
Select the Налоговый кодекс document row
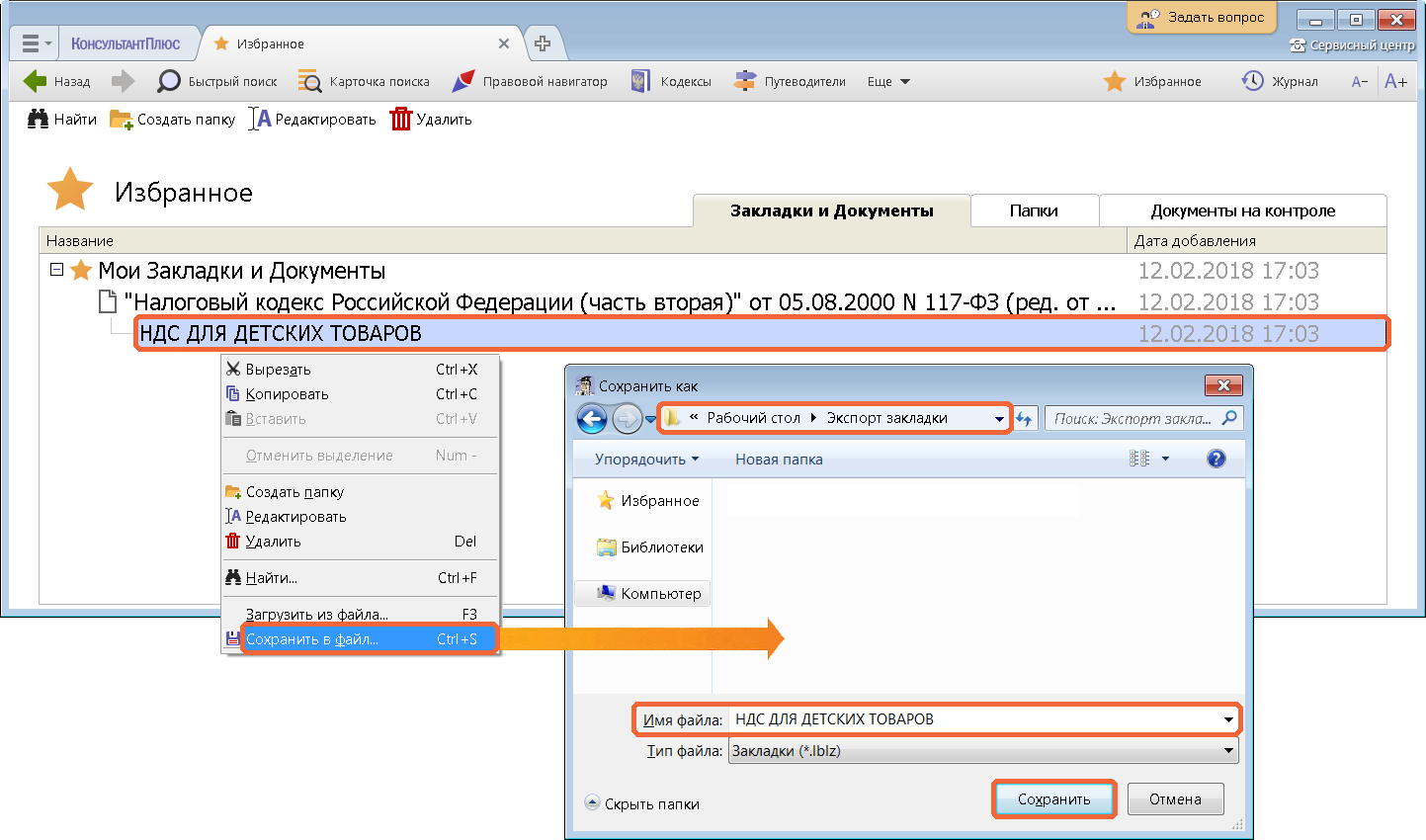tap(712, 302)
